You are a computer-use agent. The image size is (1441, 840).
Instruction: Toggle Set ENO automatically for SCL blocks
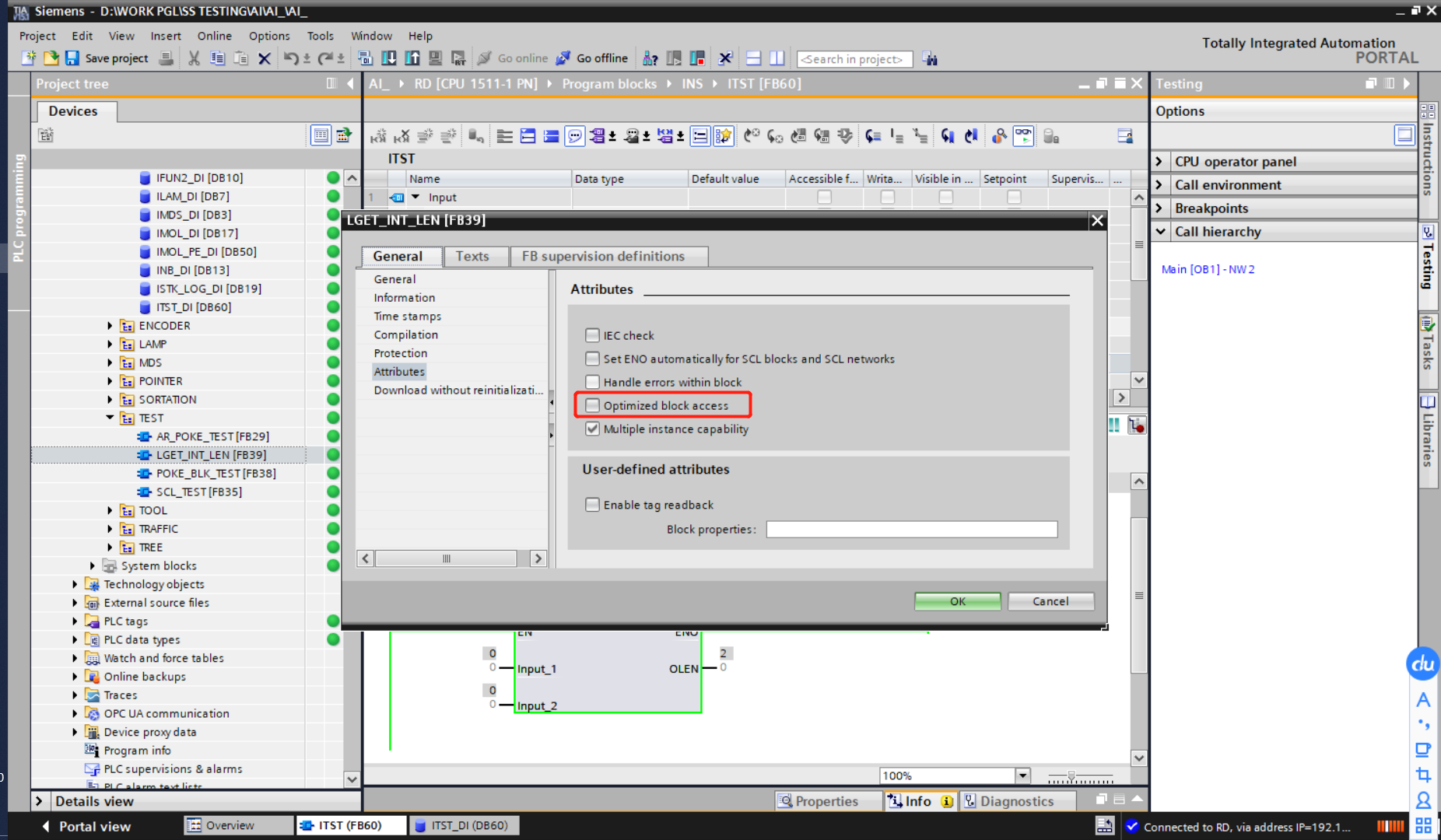[593, 359]
